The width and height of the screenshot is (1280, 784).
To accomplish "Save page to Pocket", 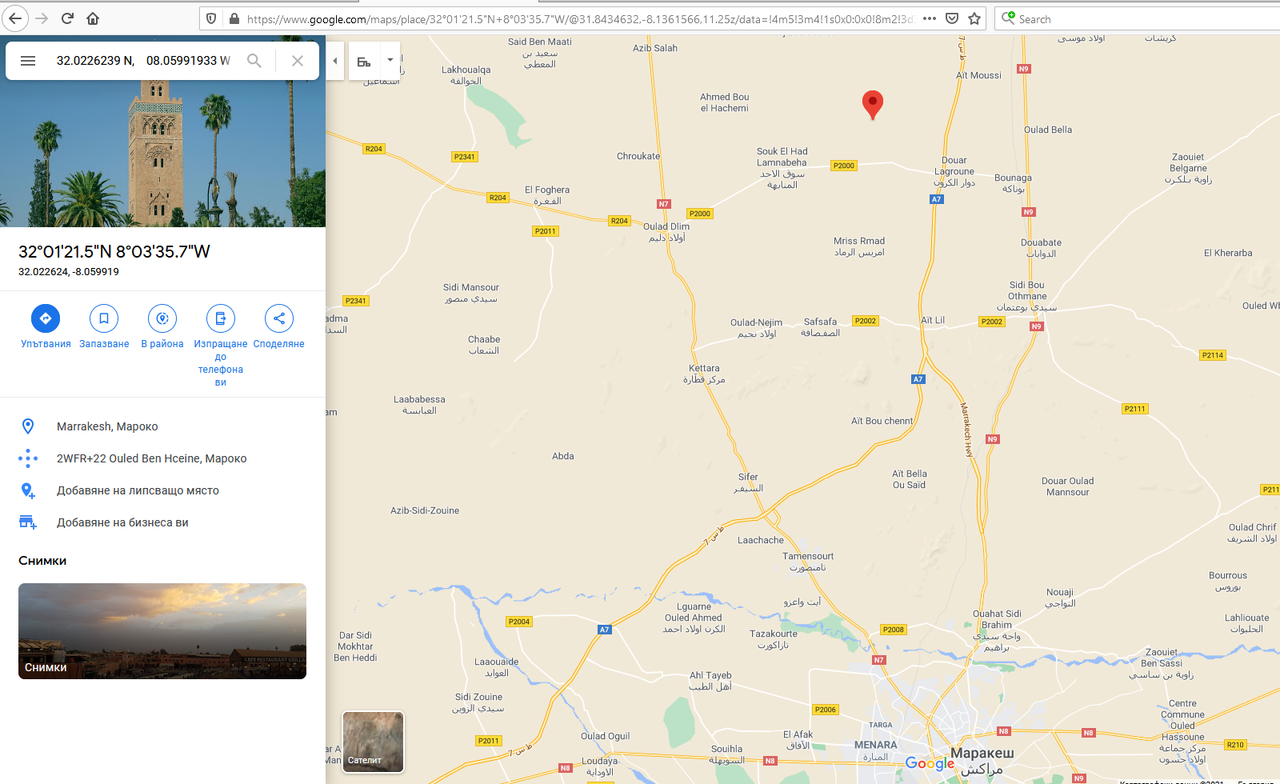I will coord(952,18).
